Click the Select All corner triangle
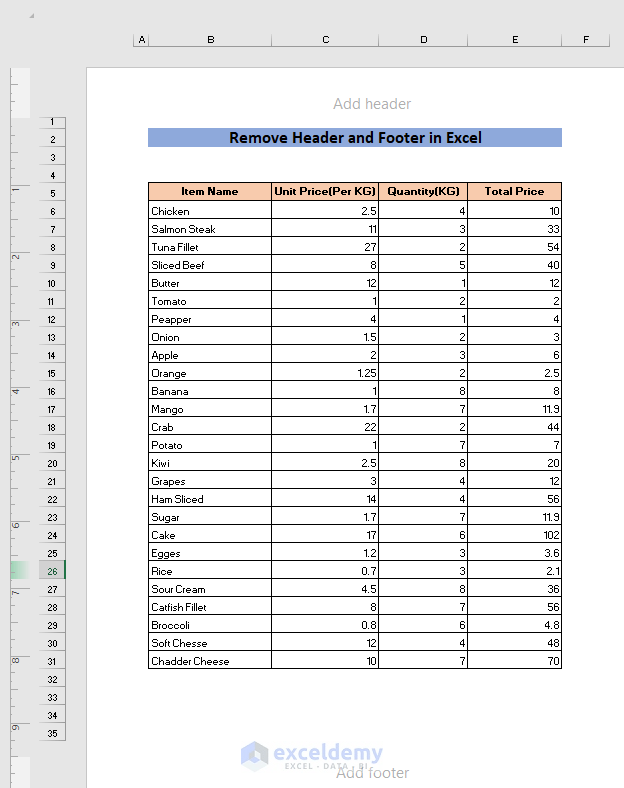This screenshot has width=624, height=788. (x=32, y=16)
